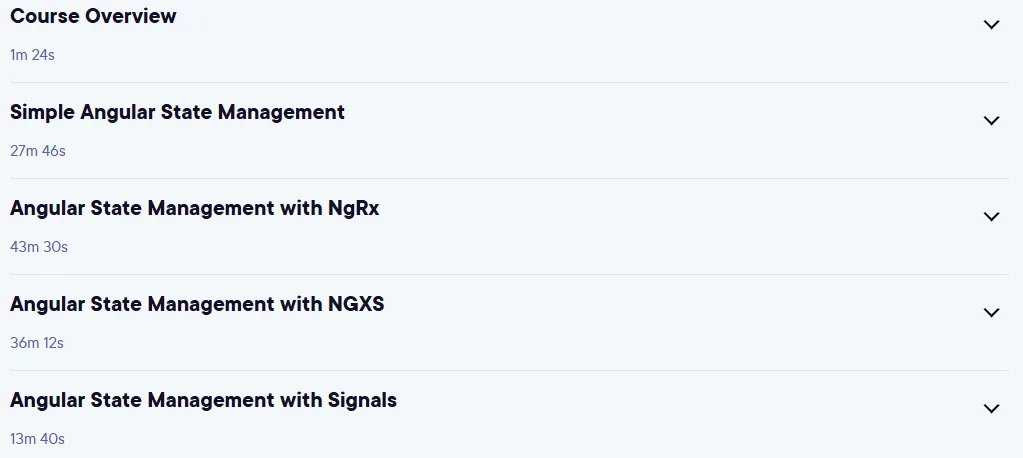Select the 43m 30s duration text
The image size is (1023, 458).
[x=39, y=247]
